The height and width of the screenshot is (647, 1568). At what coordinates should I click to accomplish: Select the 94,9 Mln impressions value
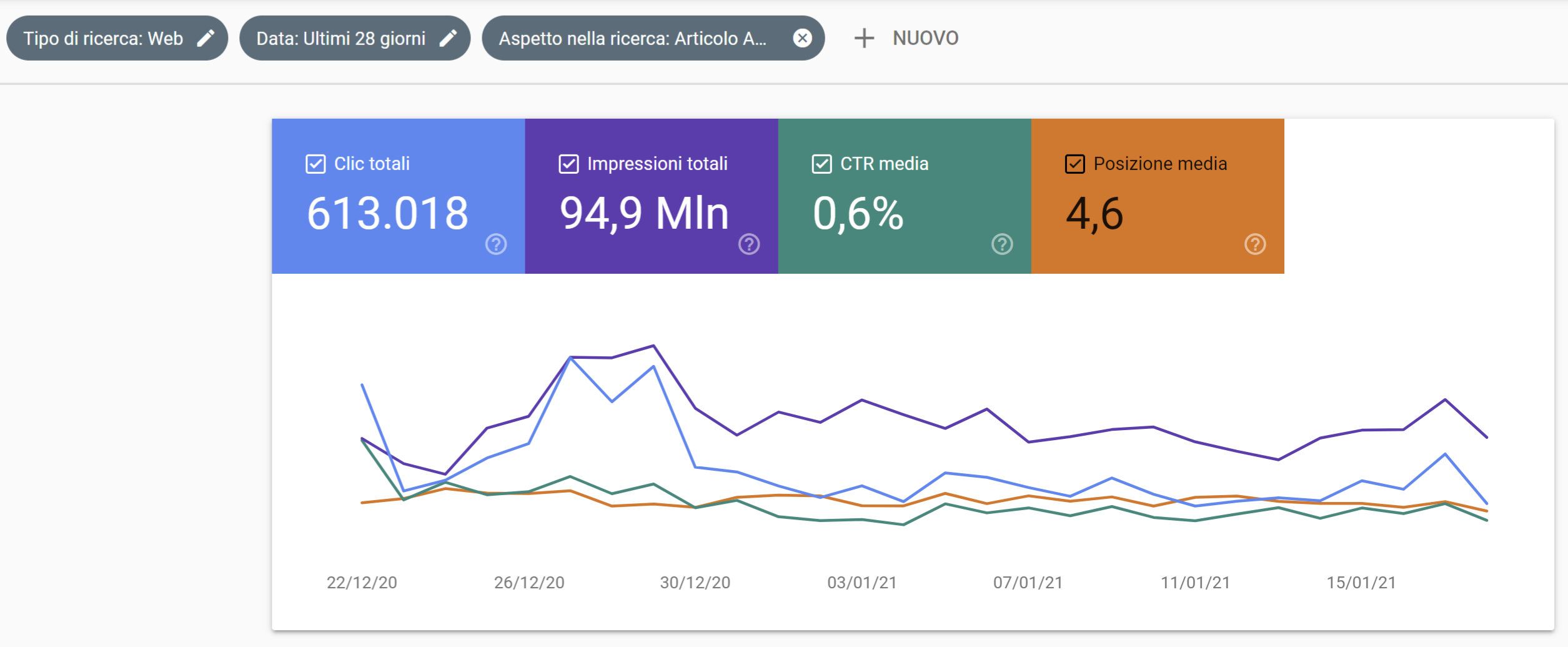645,214
